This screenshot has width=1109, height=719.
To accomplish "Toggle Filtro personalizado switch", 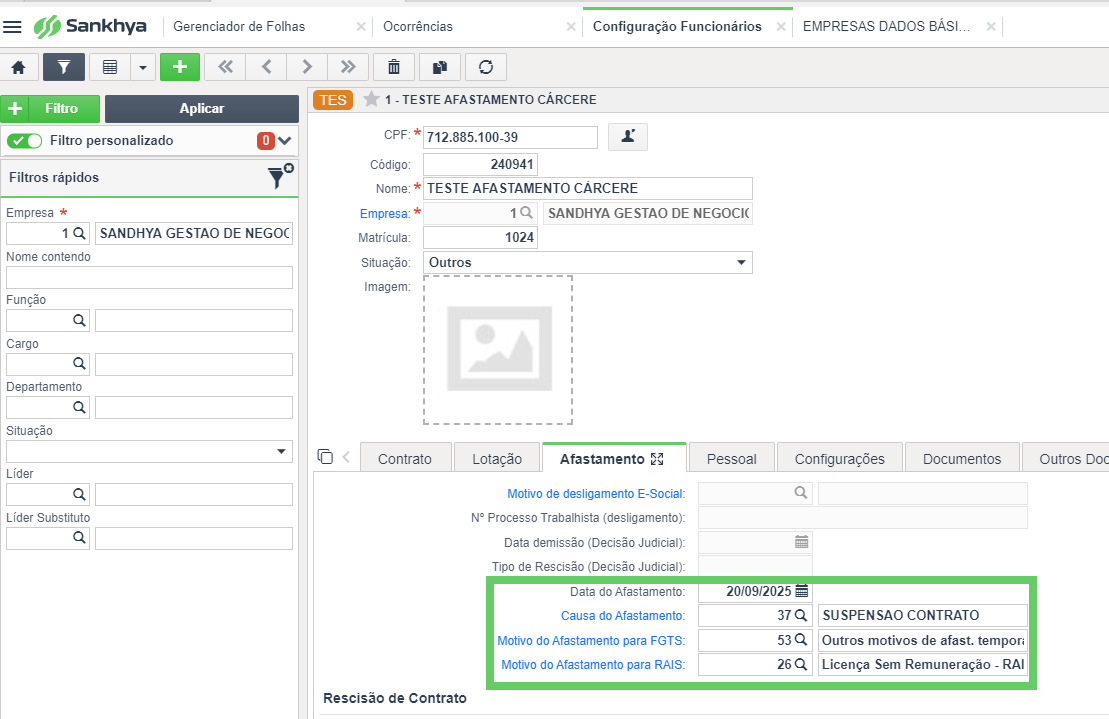I will pyautogui.click(x=25, y=141).
